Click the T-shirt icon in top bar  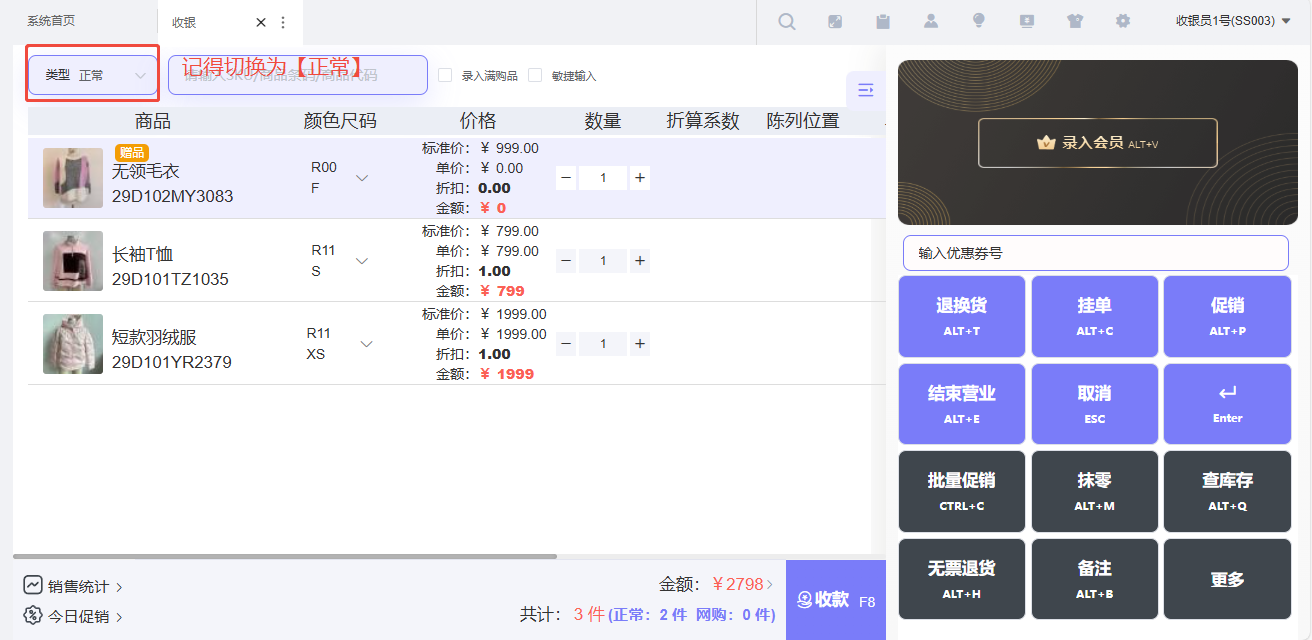1075,21
